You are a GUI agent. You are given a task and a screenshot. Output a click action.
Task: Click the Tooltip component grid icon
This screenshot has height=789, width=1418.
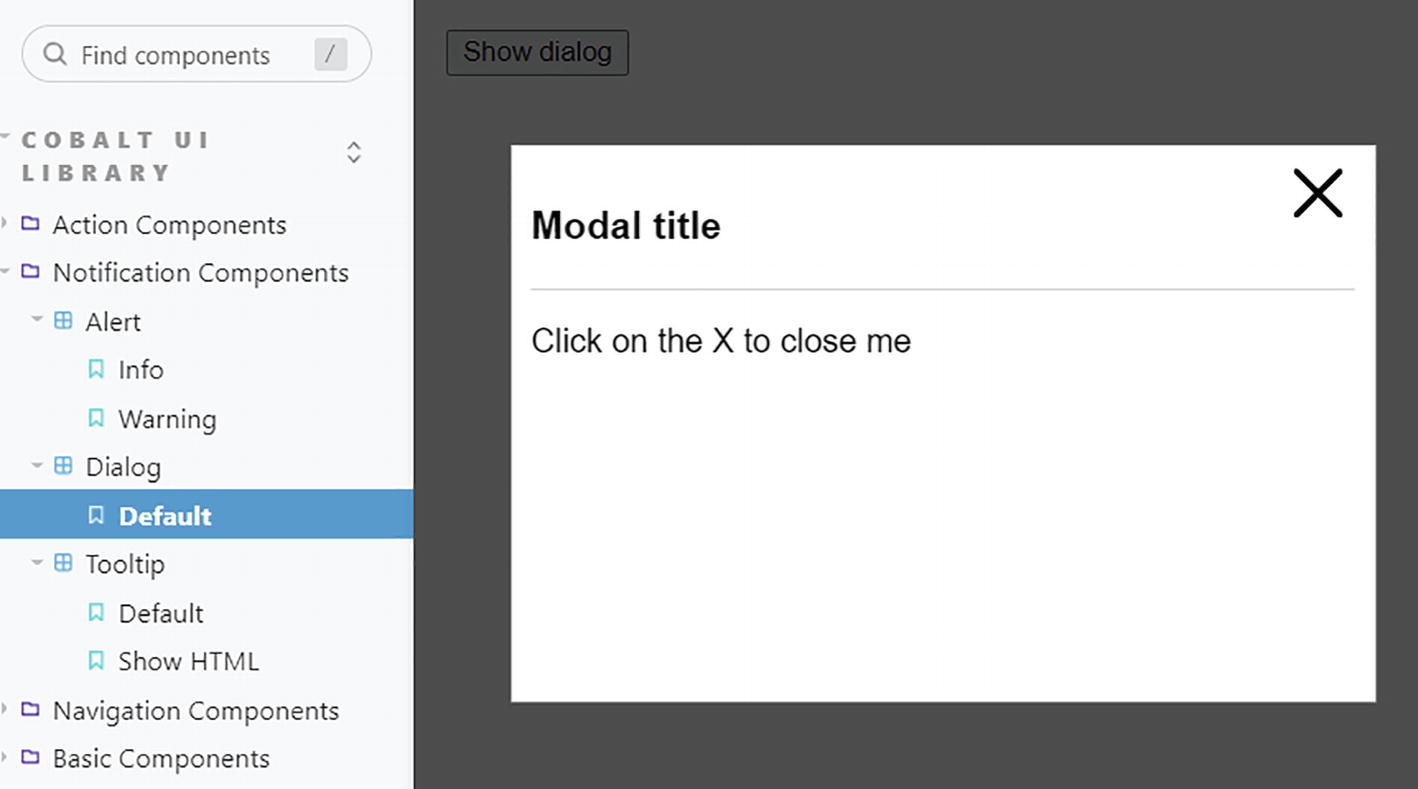pos(63,563)
